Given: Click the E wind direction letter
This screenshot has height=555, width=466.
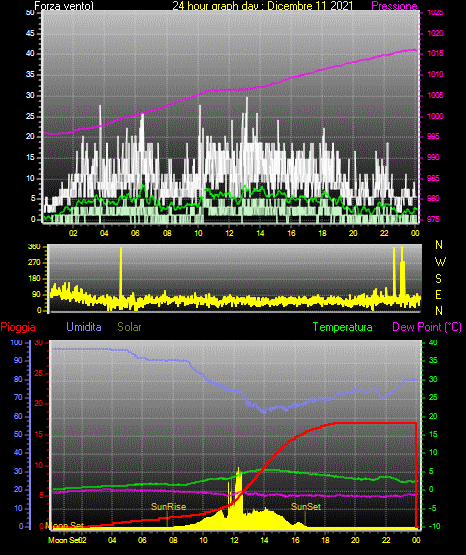Looking at the screenshot, I should 438,294.
